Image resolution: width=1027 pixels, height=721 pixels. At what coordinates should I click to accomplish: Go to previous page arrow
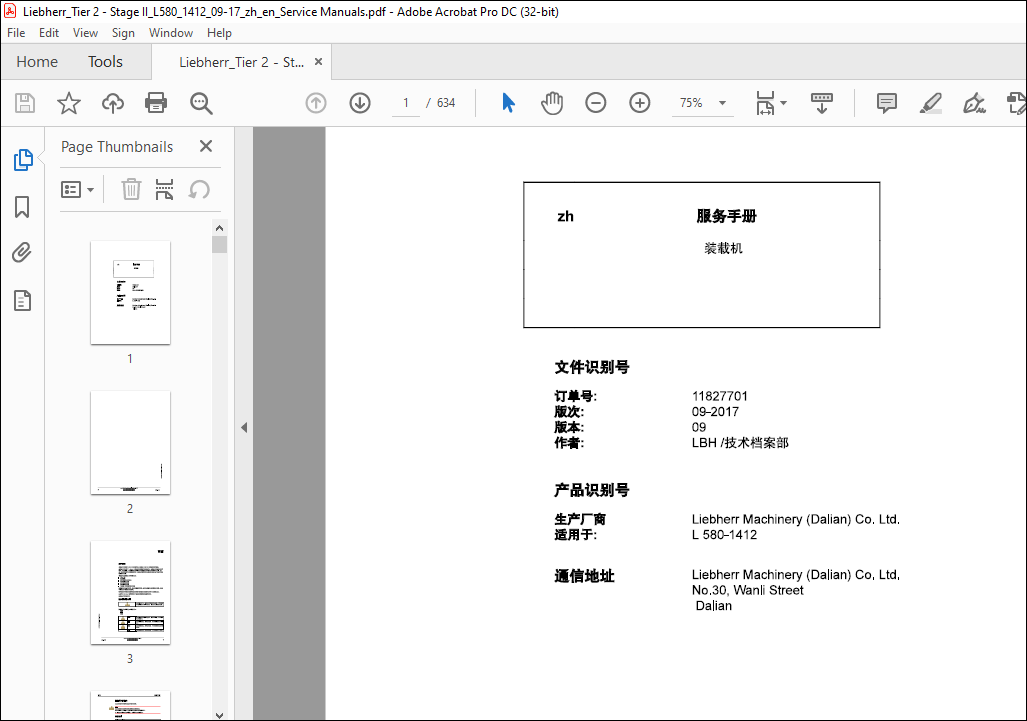316,103
